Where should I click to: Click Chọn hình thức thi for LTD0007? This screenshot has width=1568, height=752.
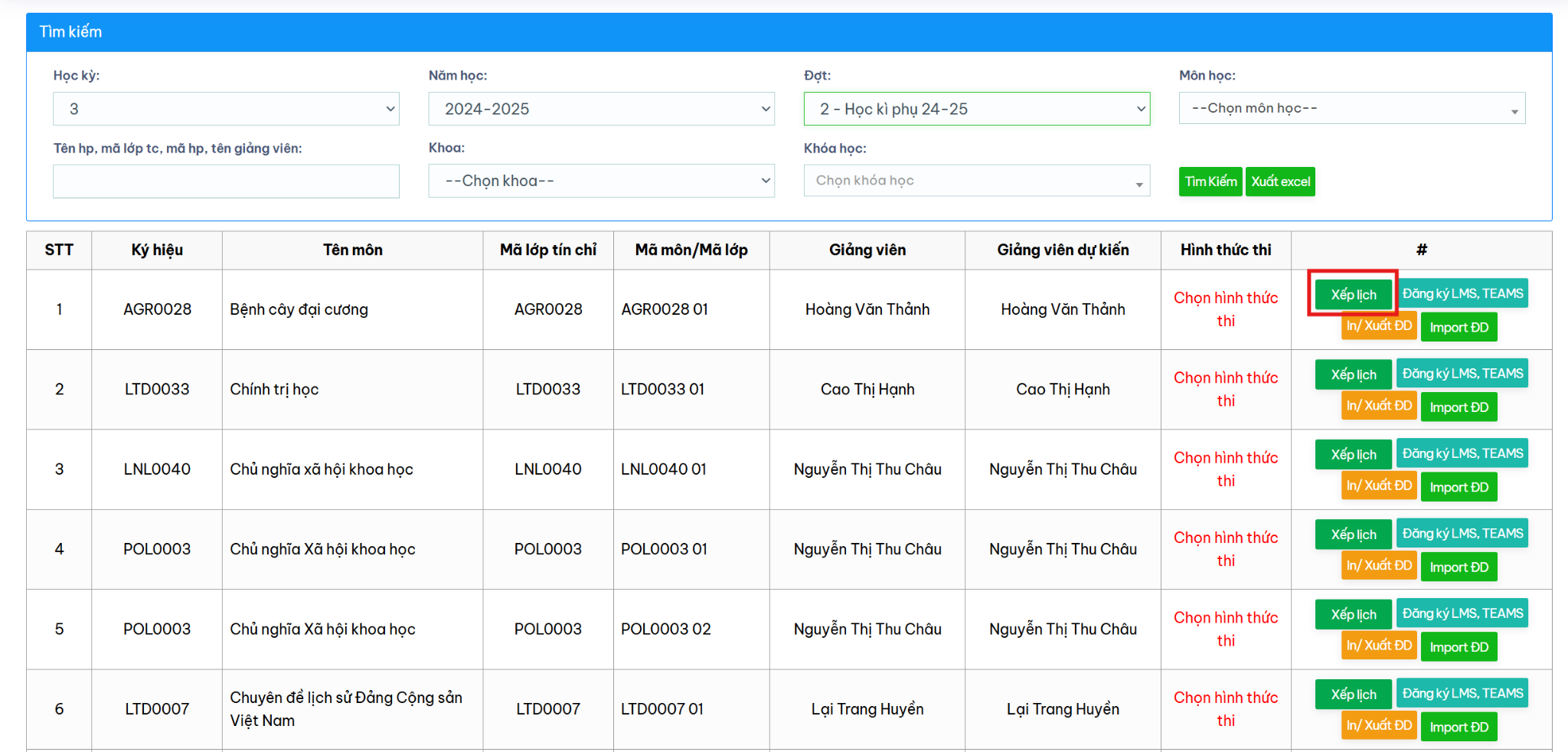click(x=1226, y=708)
